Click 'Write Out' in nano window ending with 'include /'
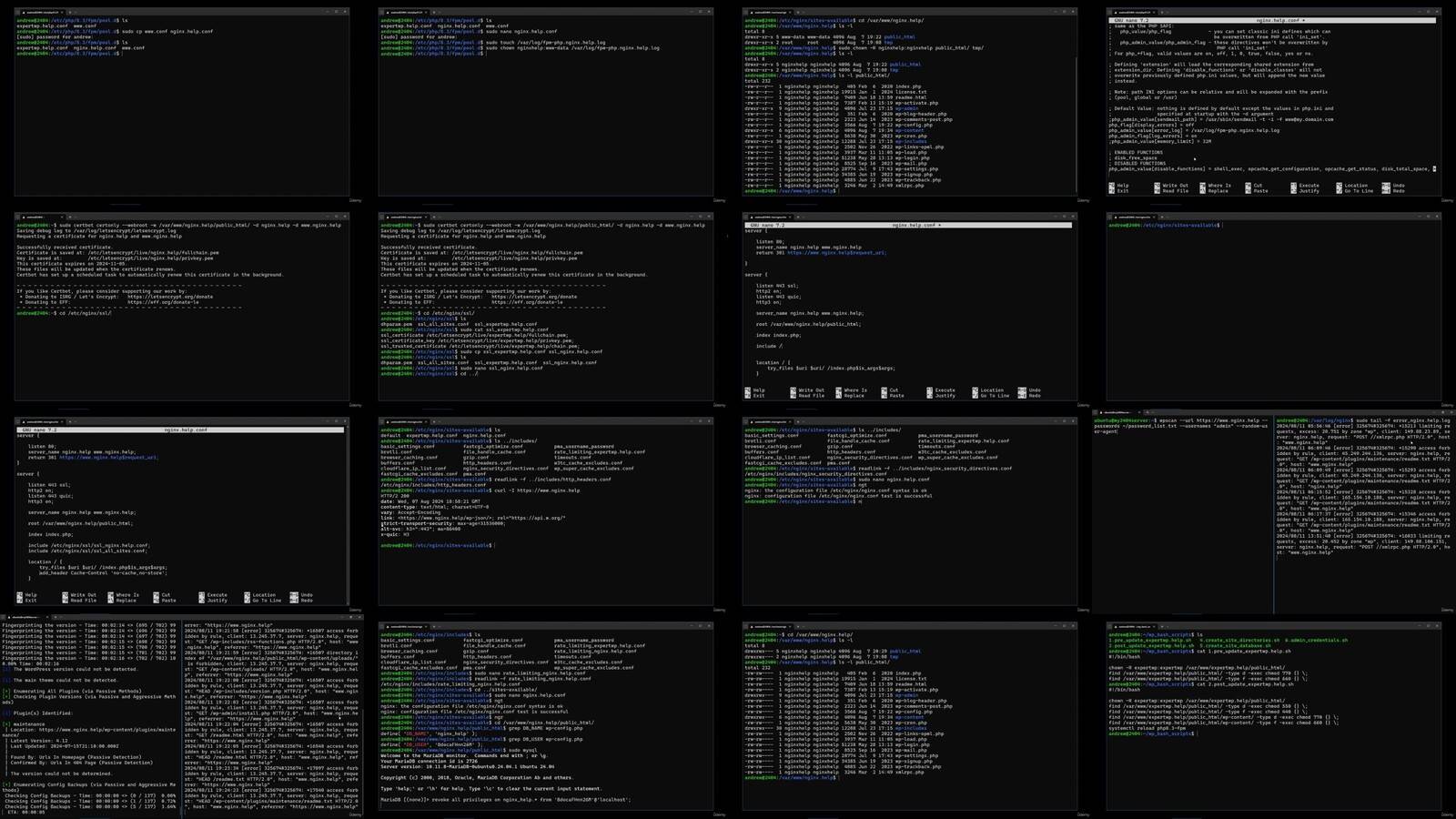 tap(812, 390)
